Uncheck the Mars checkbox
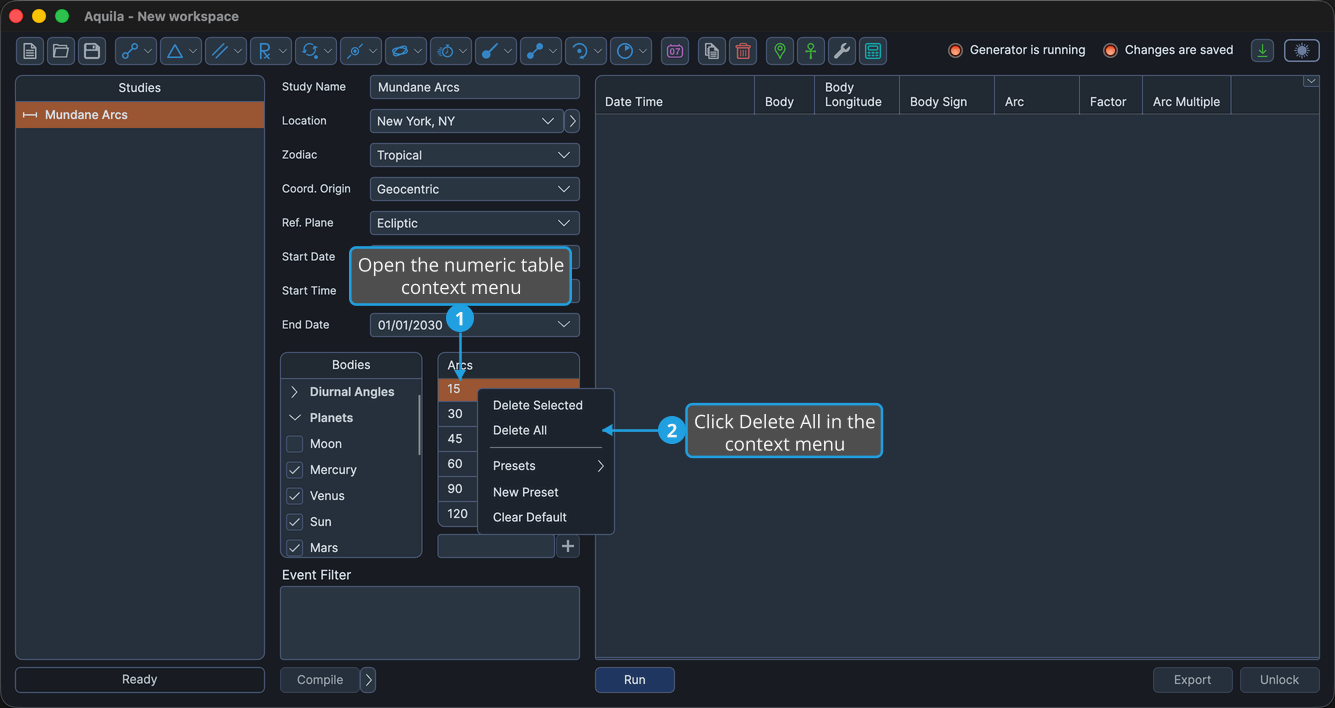 point(295,548)
